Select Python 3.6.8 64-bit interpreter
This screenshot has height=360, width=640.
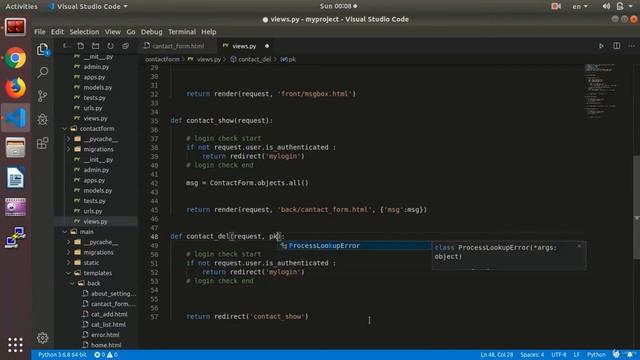tap(62, 355)
